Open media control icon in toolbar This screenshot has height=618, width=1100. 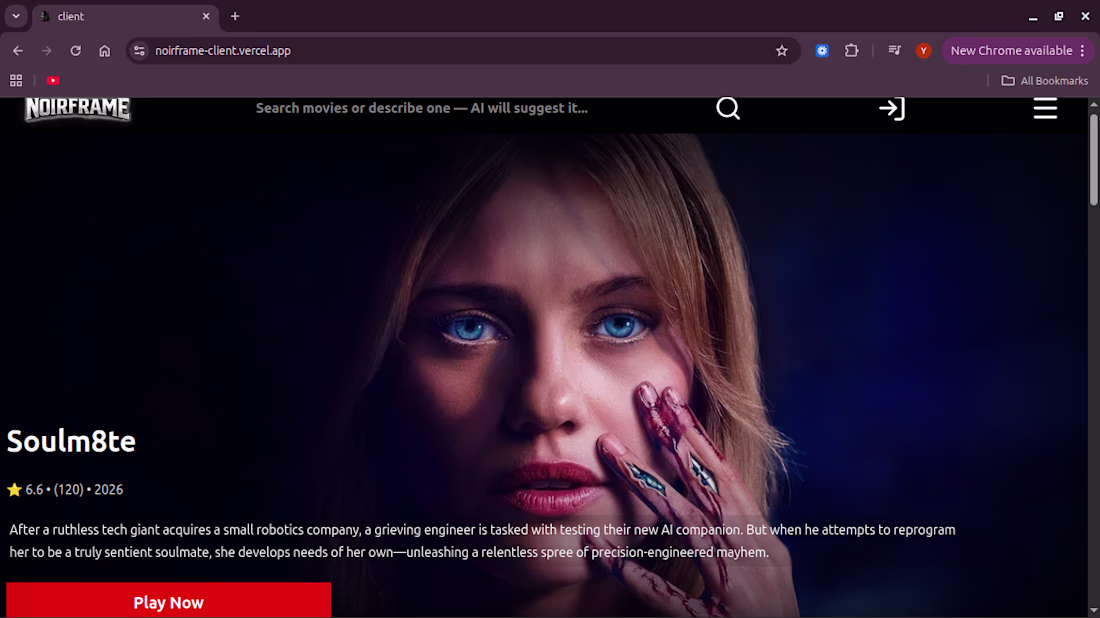[894, 51]
